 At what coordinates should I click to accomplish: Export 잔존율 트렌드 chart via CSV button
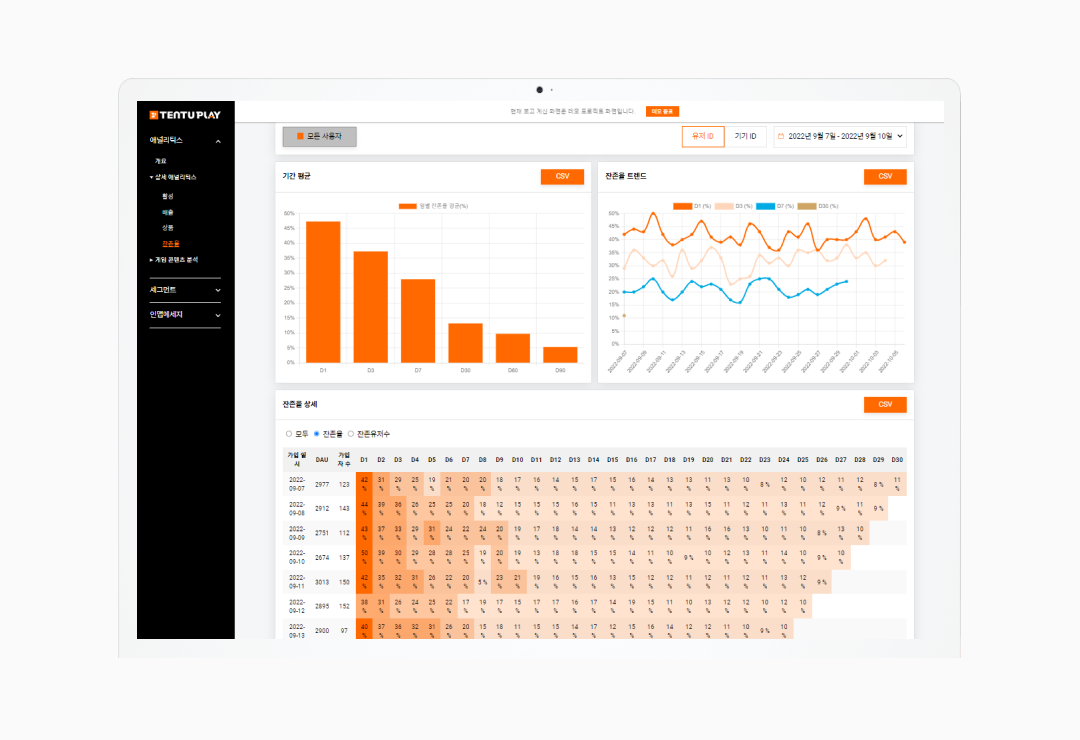point(884,176)
